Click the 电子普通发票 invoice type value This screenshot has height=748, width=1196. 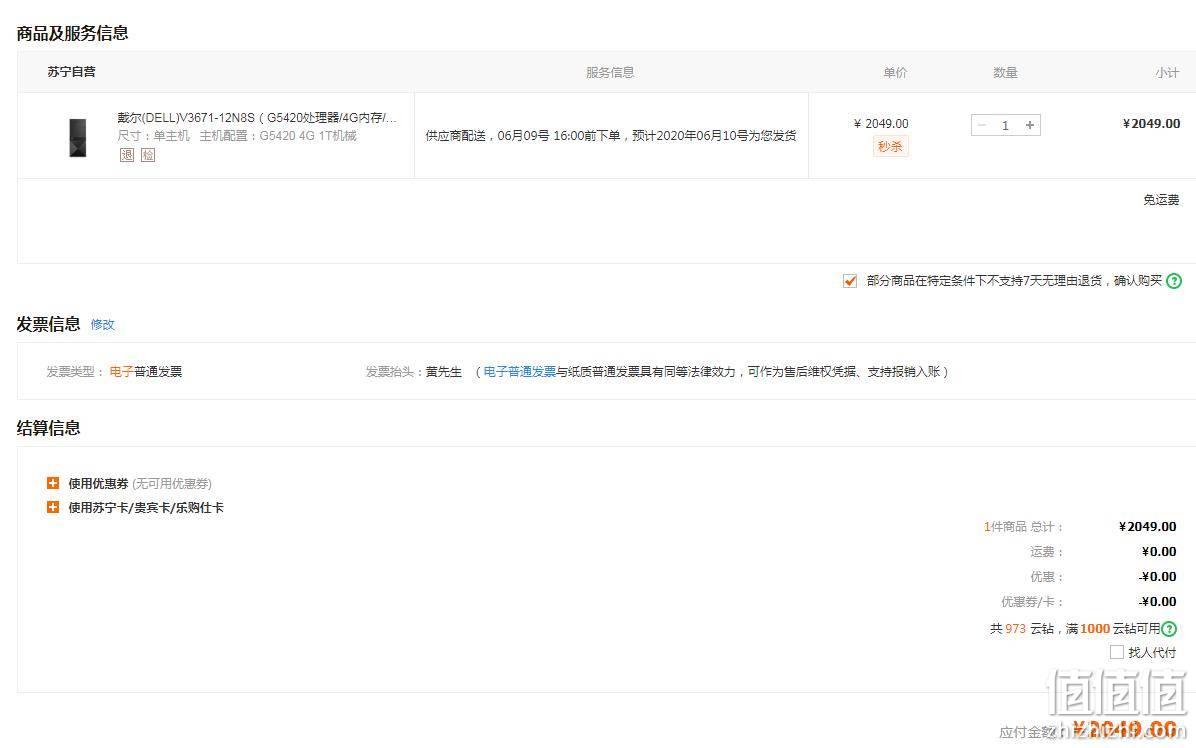click(x=146, y=371)
